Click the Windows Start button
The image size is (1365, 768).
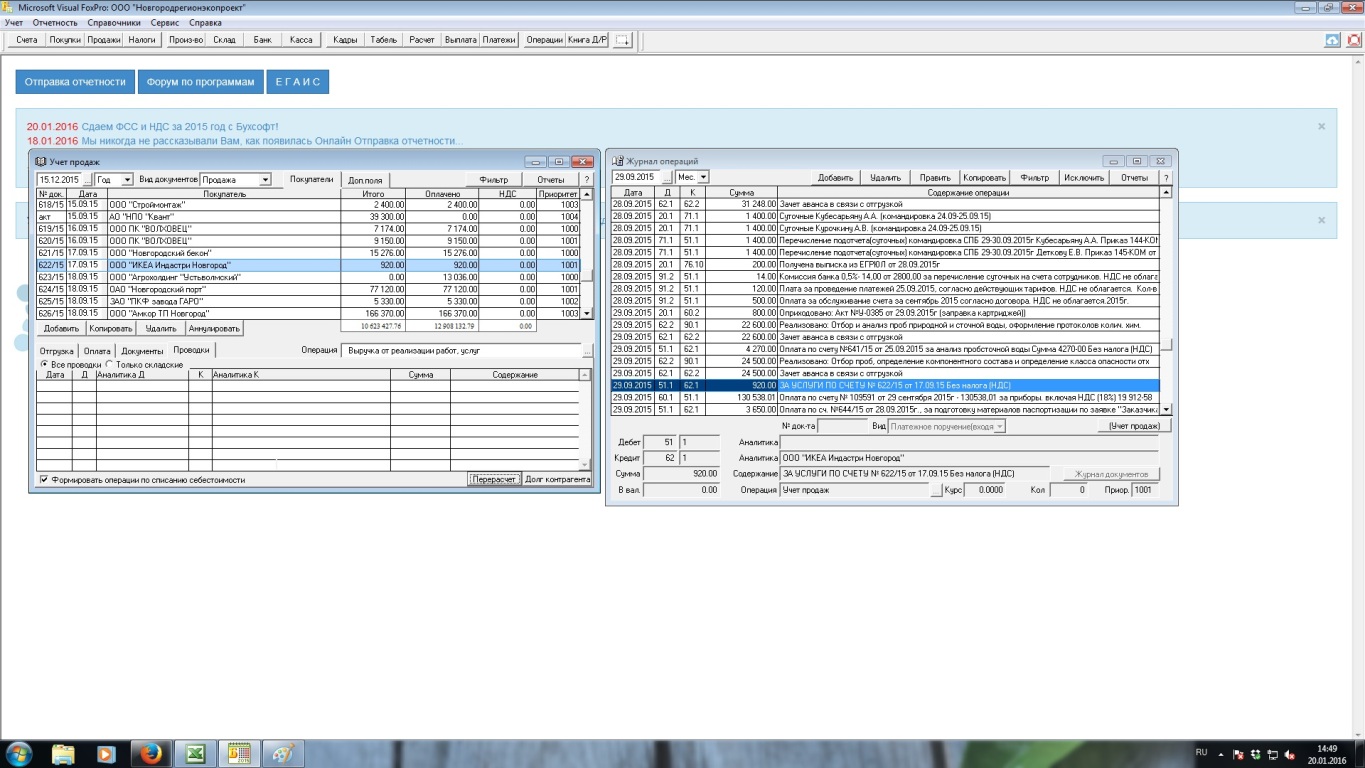point(18,753)
